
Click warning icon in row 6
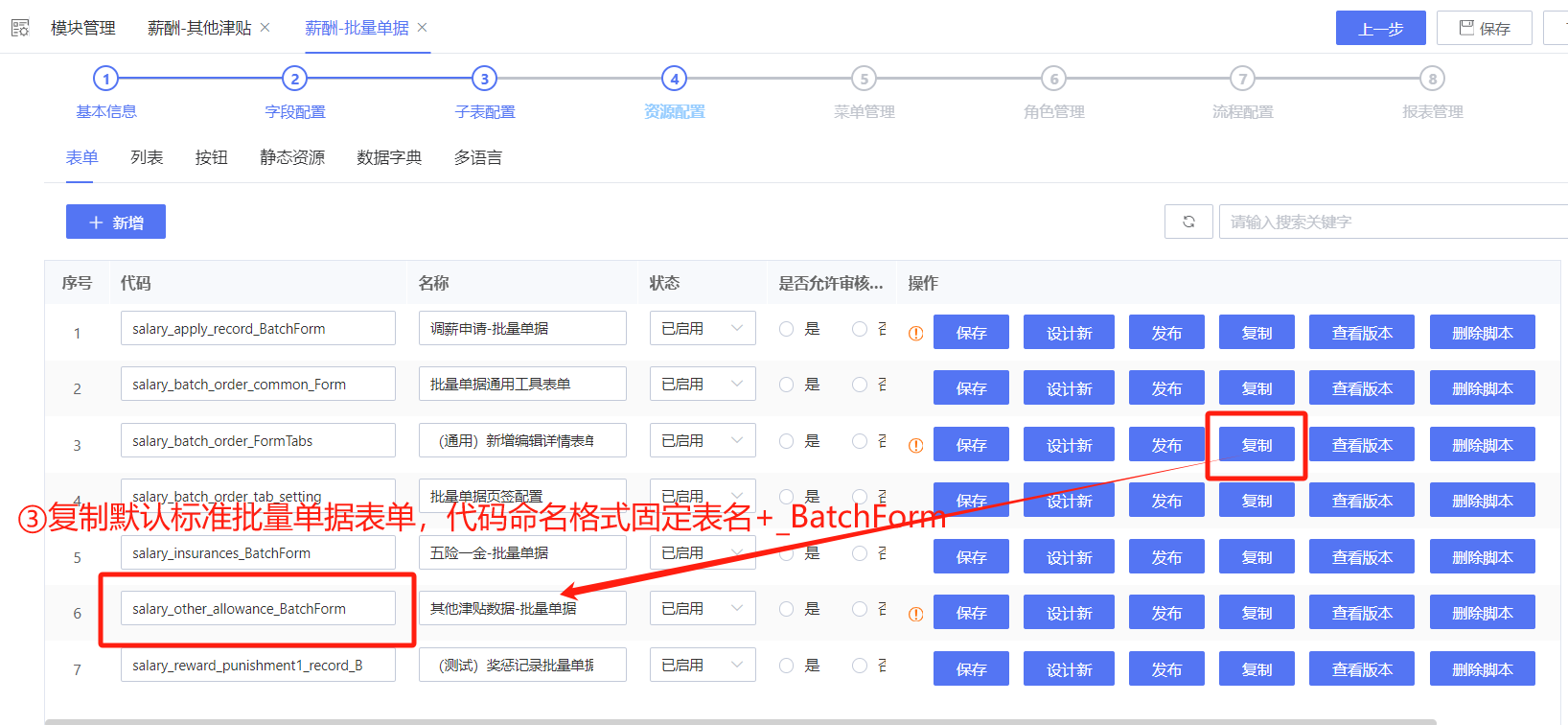pyautogui.click(x=915, y=614)
